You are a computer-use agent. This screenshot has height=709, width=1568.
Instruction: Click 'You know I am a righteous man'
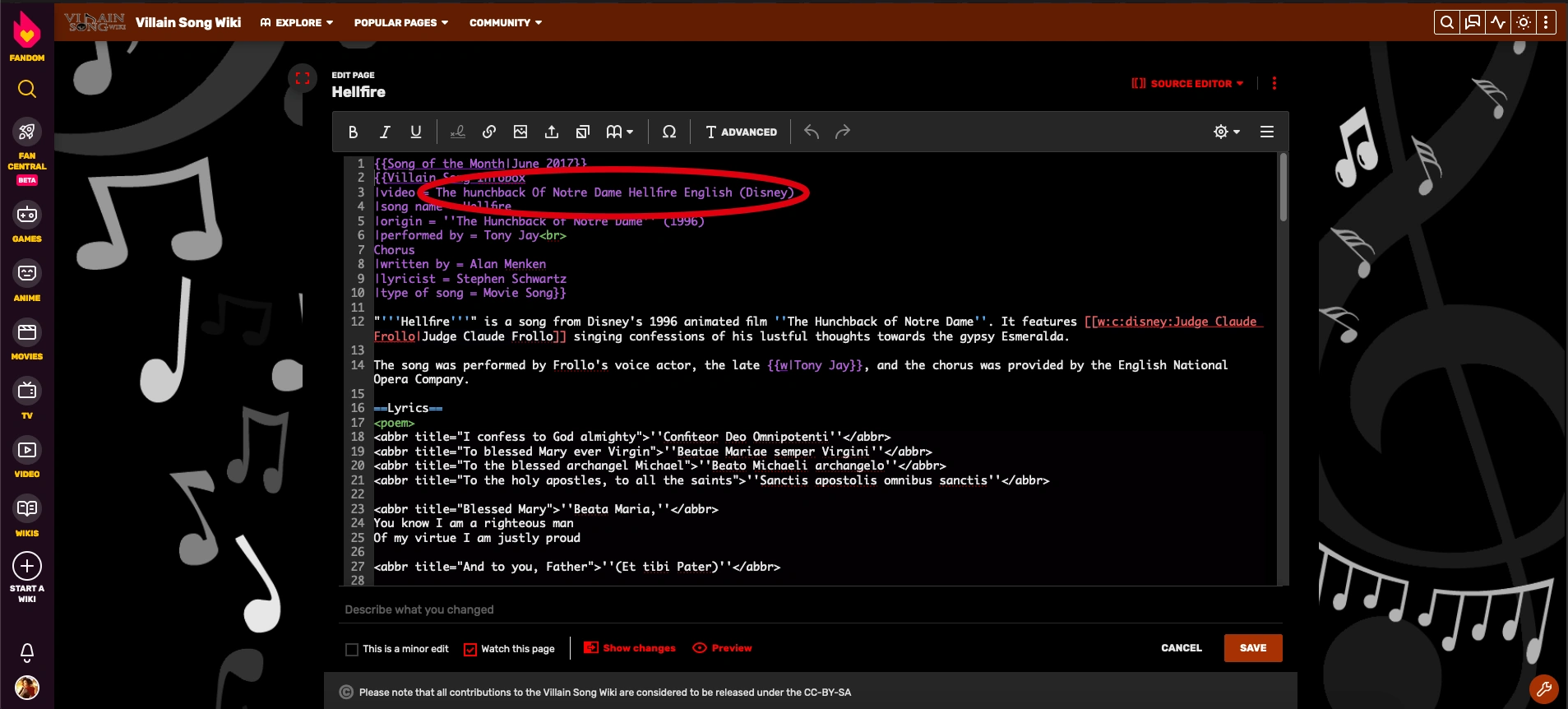[474, 523]
